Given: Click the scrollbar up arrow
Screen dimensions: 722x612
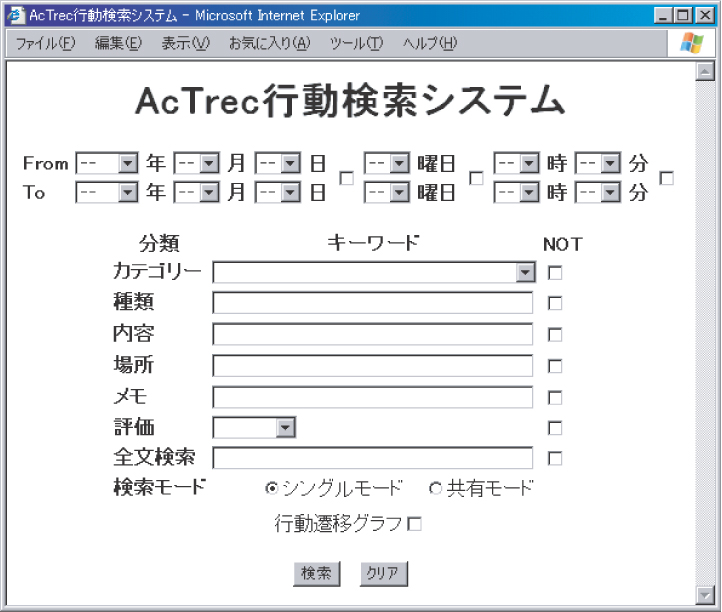Looking at the screenshot, I should pos(705,71).
